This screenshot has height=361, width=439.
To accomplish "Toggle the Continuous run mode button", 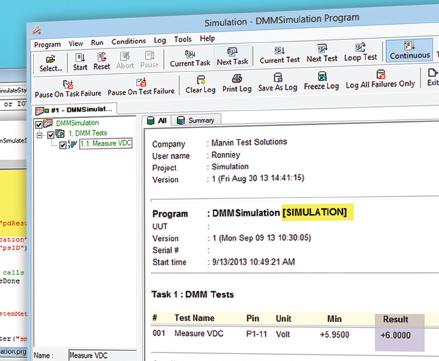I will coord(410,51).
